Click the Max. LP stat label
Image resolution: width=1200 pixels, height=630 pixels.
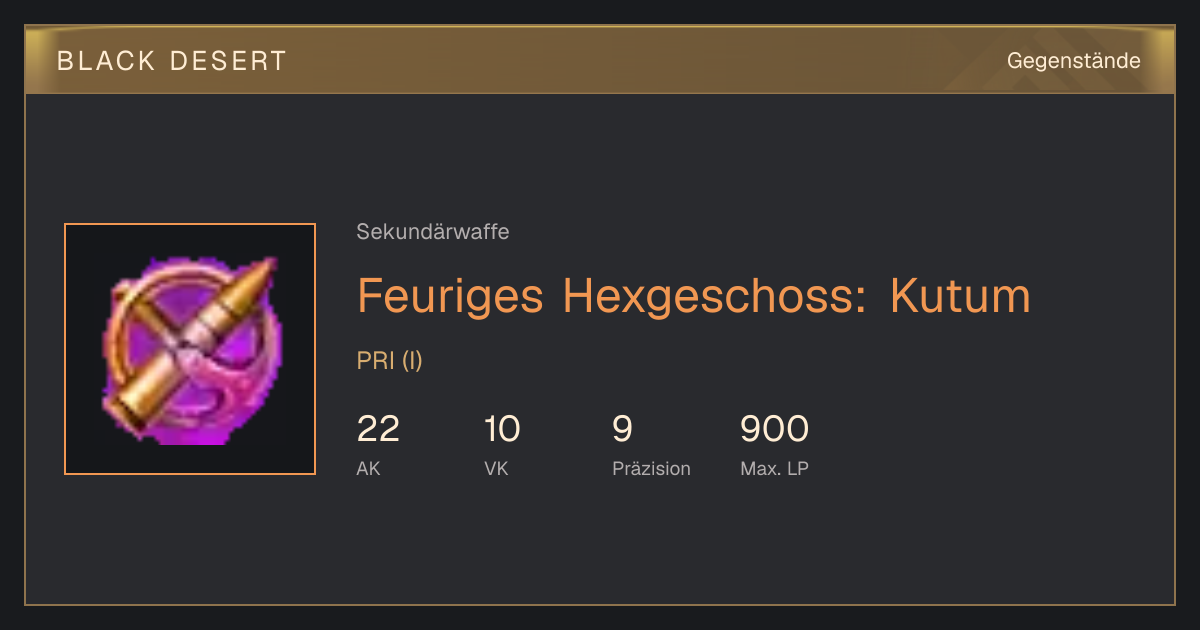click(774, 468)
